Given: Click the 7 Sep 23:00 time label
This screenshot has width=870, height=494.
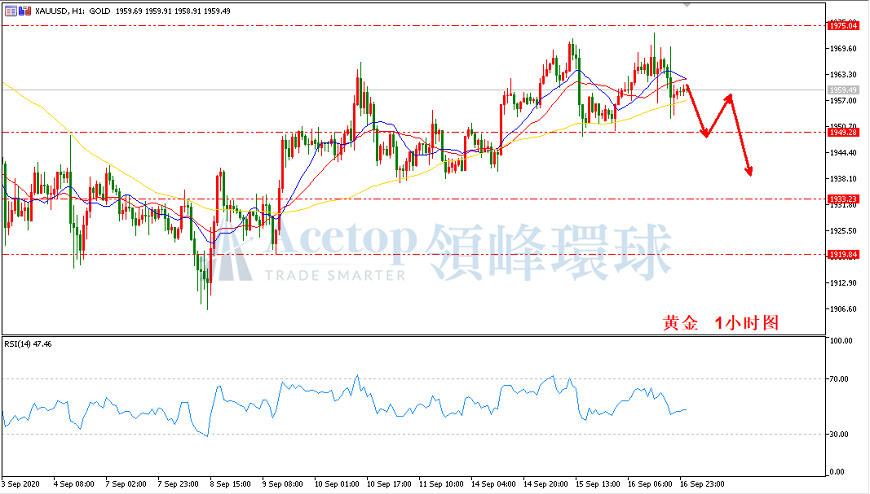Looking at the screenshot, I should click(x=178, y=485).
